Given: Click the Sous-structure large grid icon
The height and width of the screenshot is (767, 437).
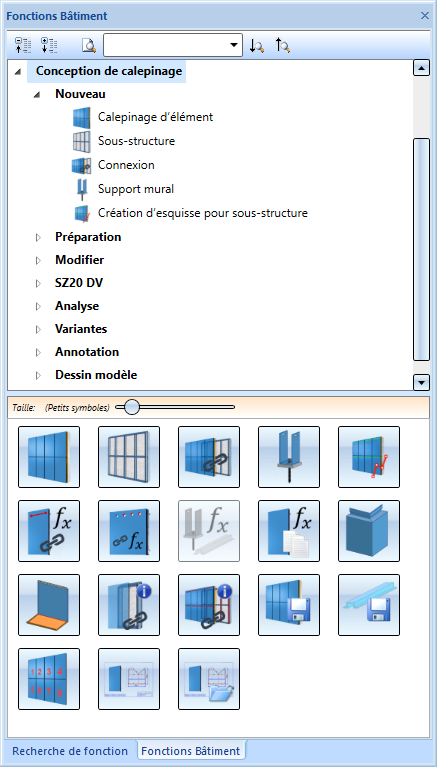Looking at the screenshot, I should pos(129,457).
